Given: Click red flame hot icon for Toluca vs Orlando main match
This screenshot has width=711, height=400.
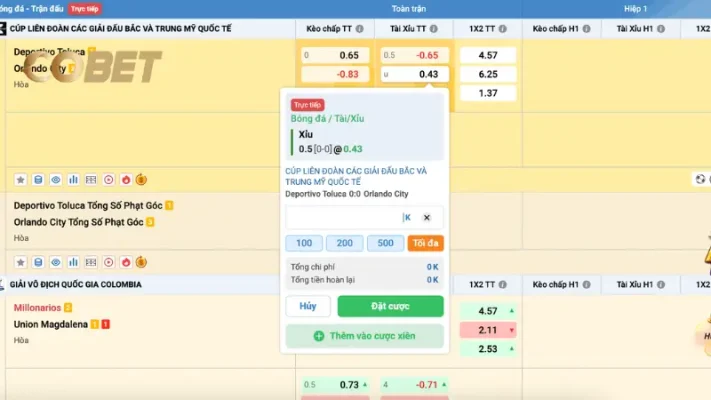Looking at the screenshot, I should 126,180.
